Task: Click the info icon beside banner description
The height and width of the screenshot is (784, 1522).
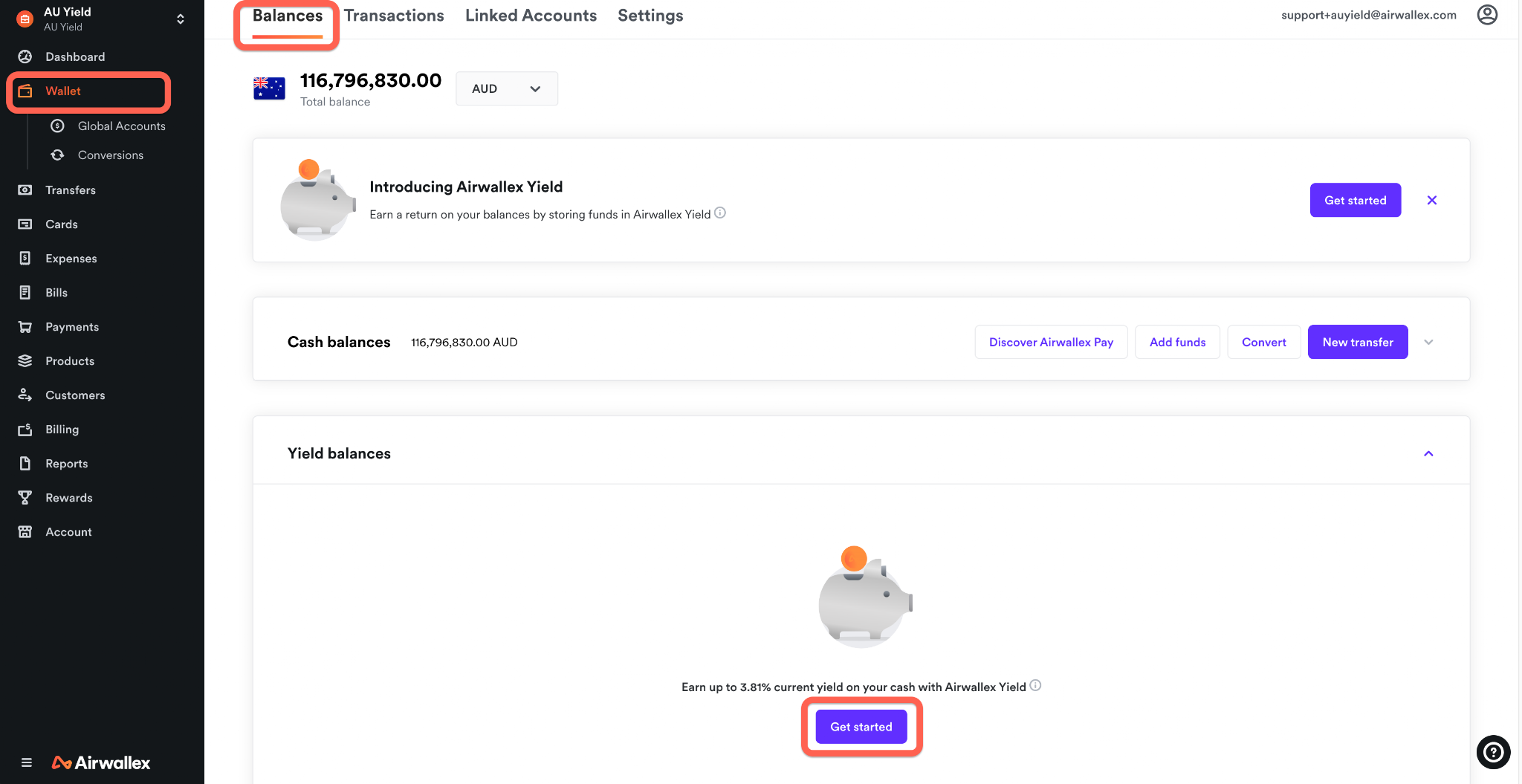Action: [720, 213]
